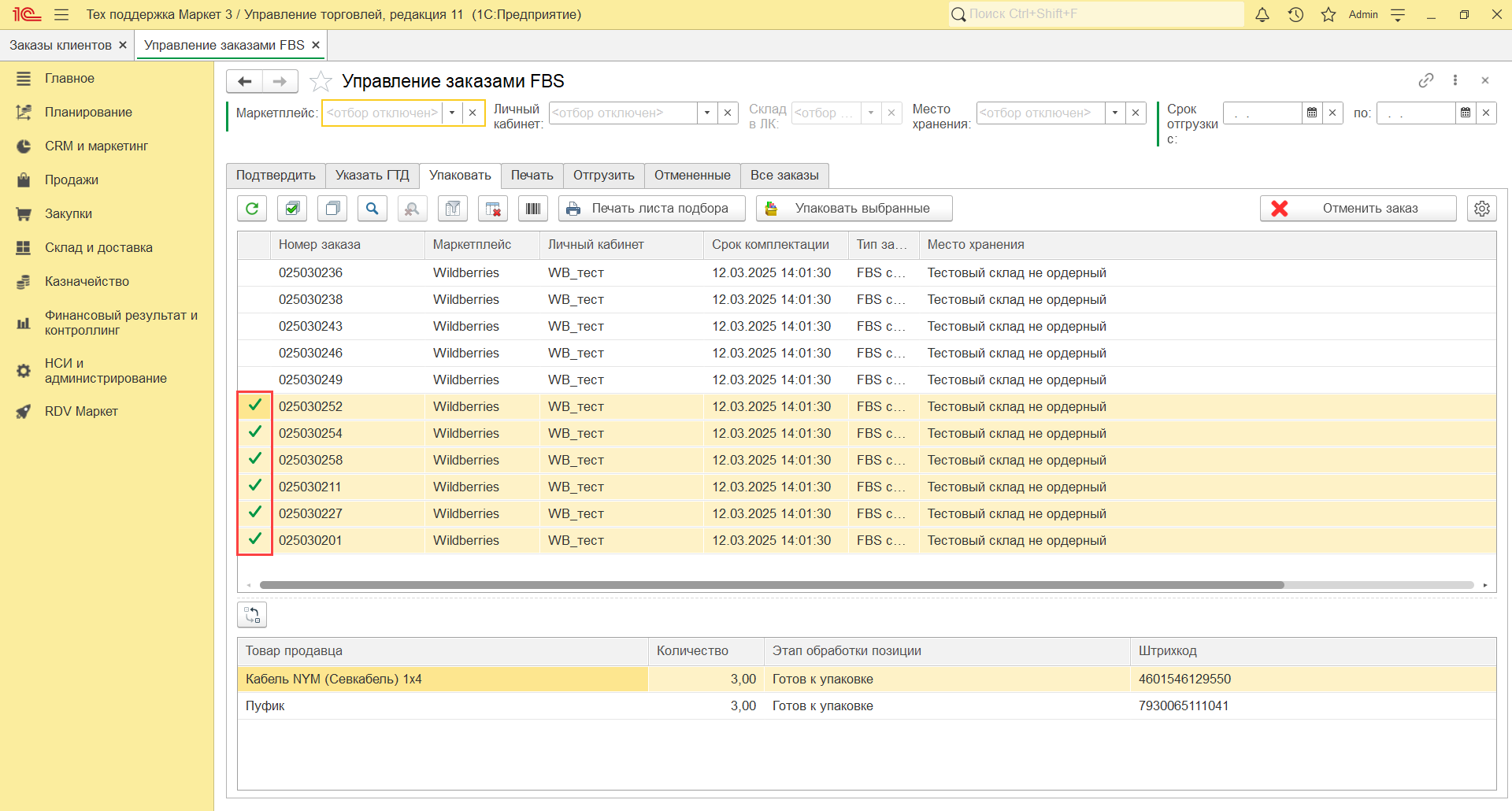This screenshot has height=811, width=1512.
Task: Click the refresh positions icon below the orders table
Action: [252, 615]
